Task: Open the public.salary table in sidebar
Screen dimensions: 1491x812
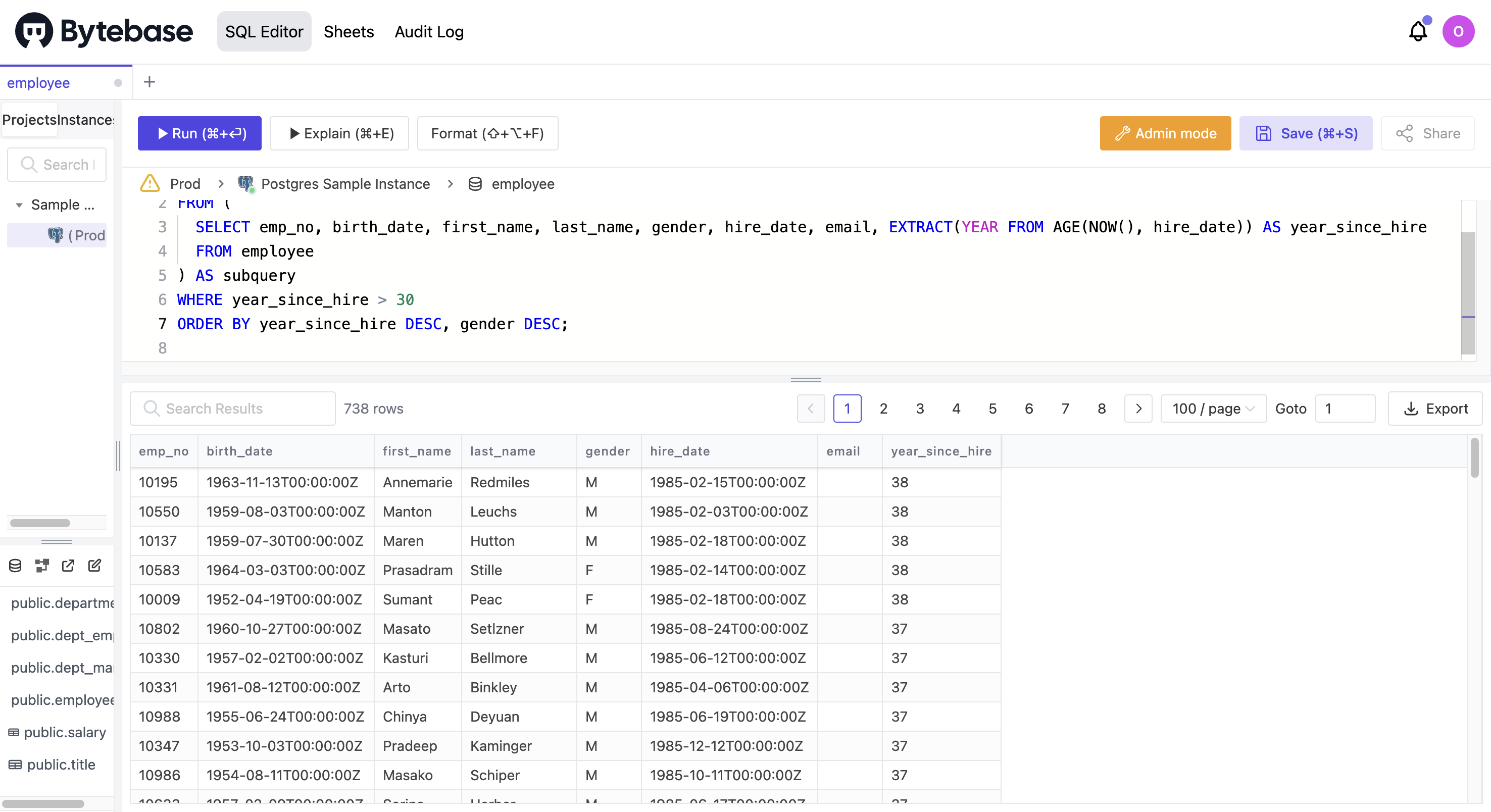Action: [x=64, y=732]
